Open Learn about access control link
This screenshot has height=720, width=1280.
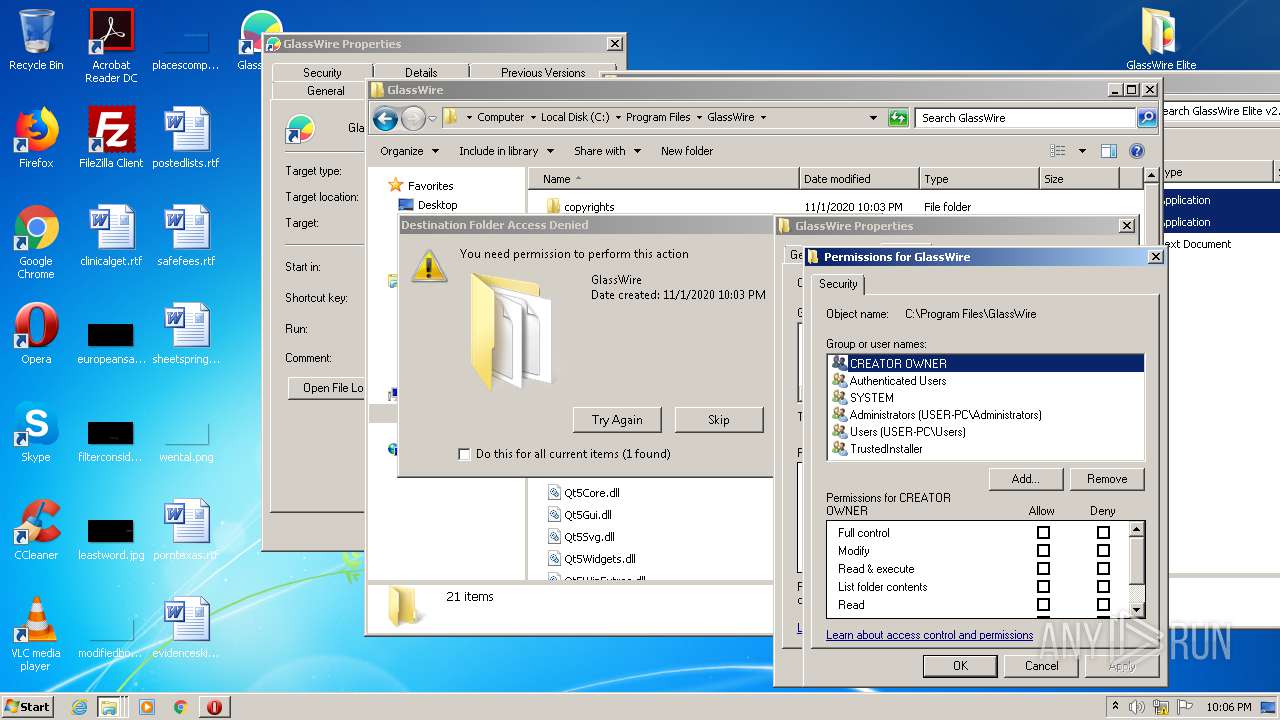(929, 635)
